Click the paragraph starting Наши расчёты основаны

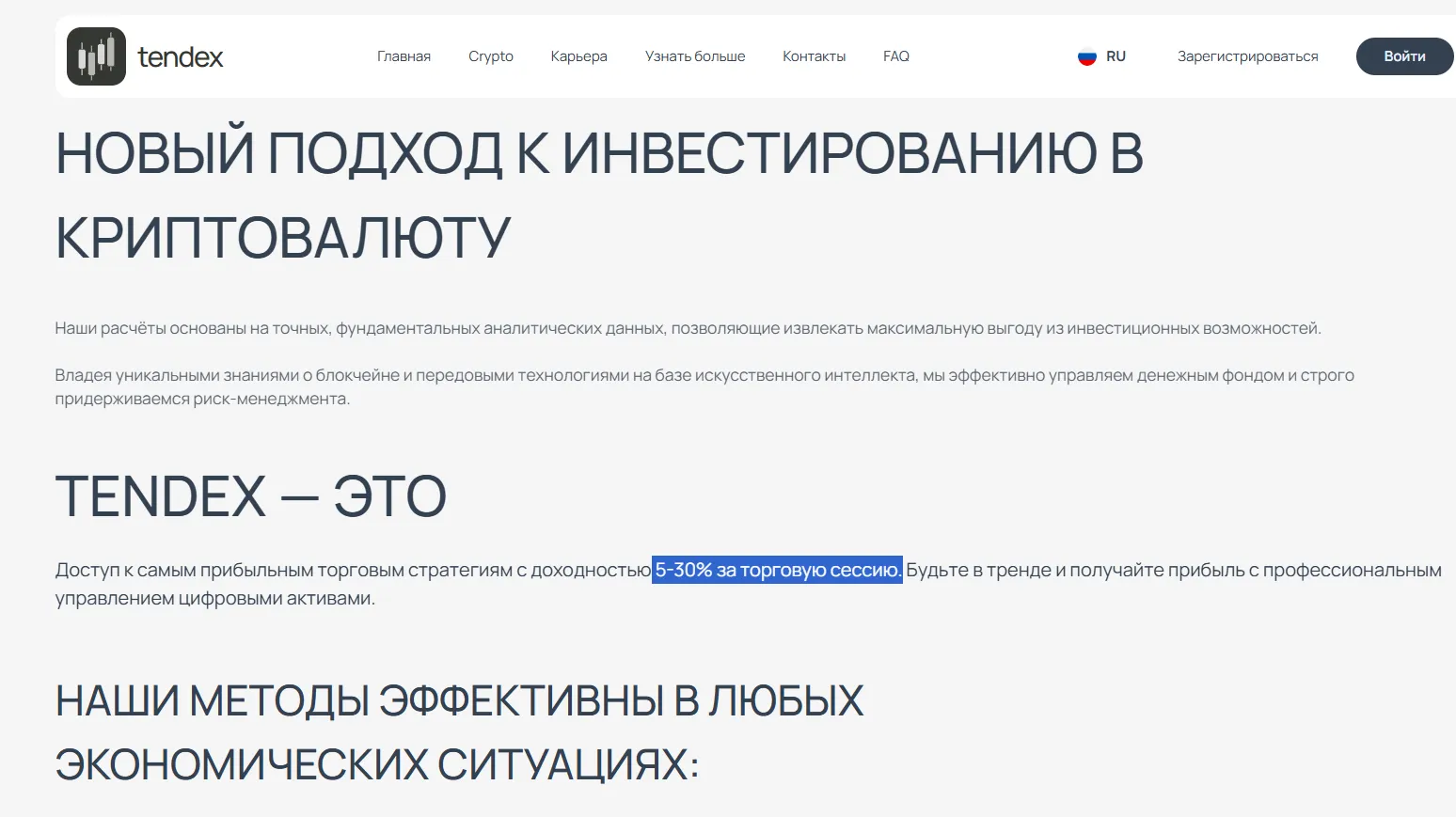tap(688, 328)
